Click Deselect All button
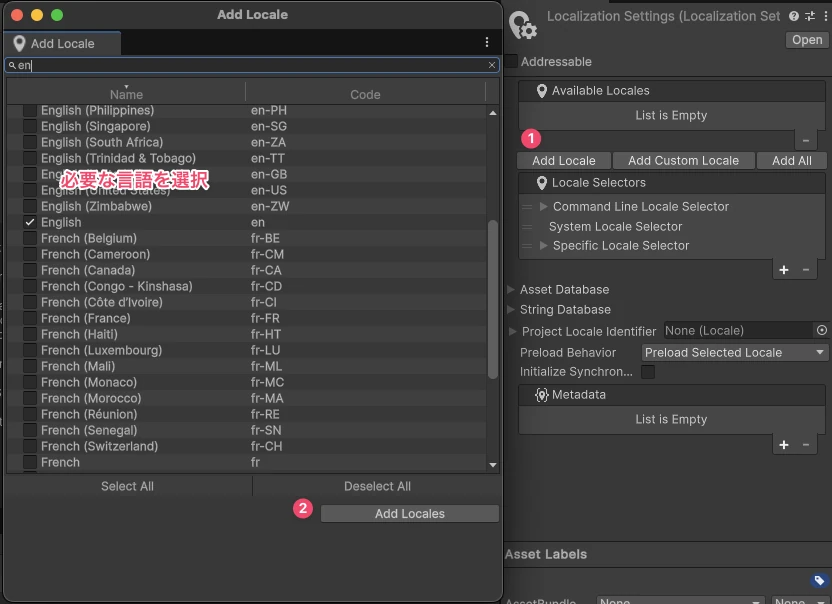The width and height of the screenshot is (832, 604). point(377,486)
